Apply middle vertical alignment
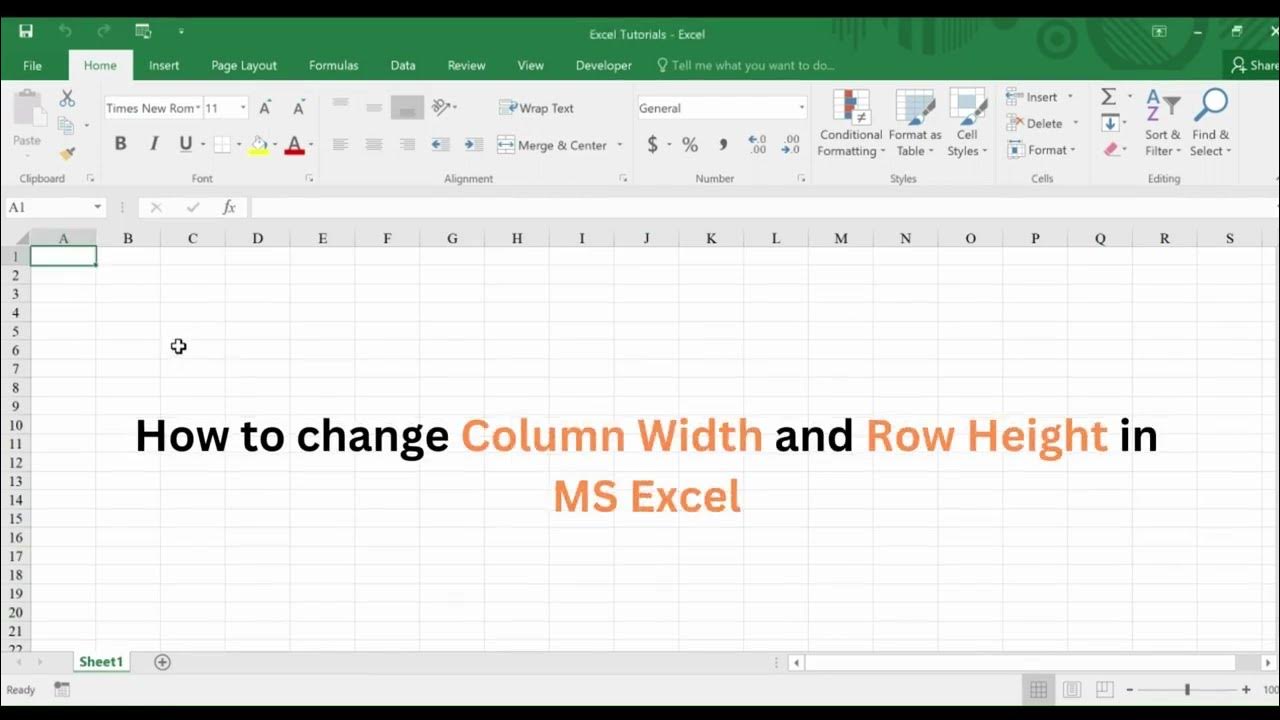The width and height of the screenshot is (1280, 720). pos(373,107)
